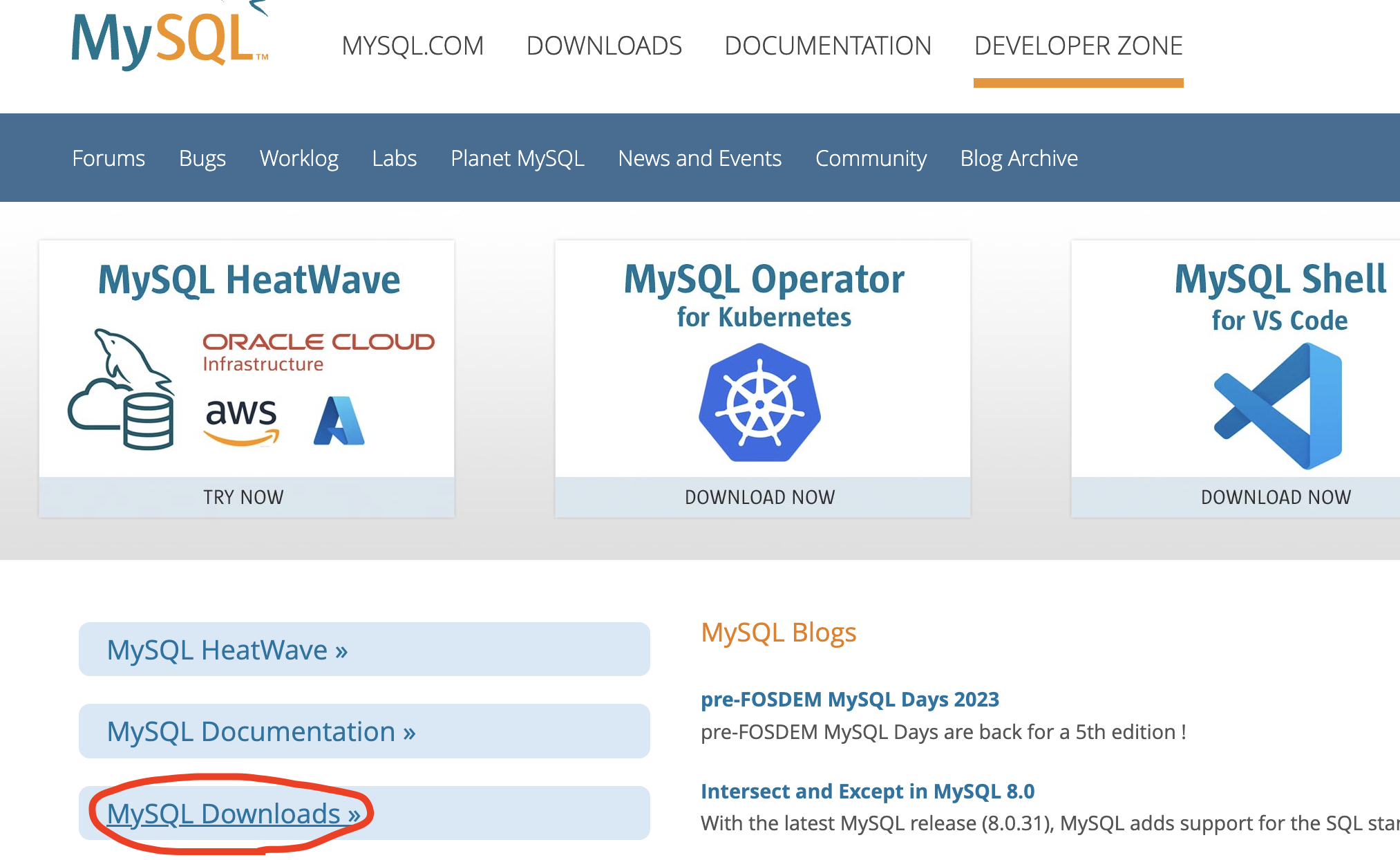Screen dimensions: 1400x860
Task: Click the Kubernetes helm wheel icon
Action: tap(759, 403)
